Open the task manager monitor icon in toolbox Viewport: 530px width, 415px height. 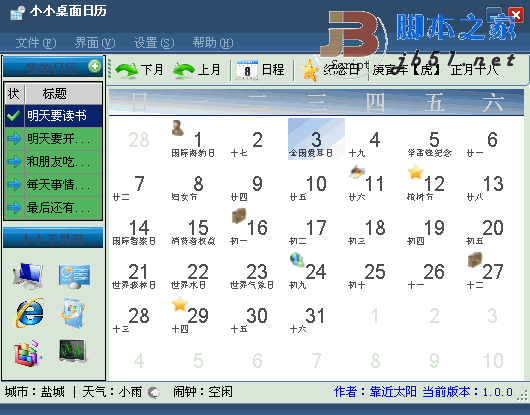73,351
